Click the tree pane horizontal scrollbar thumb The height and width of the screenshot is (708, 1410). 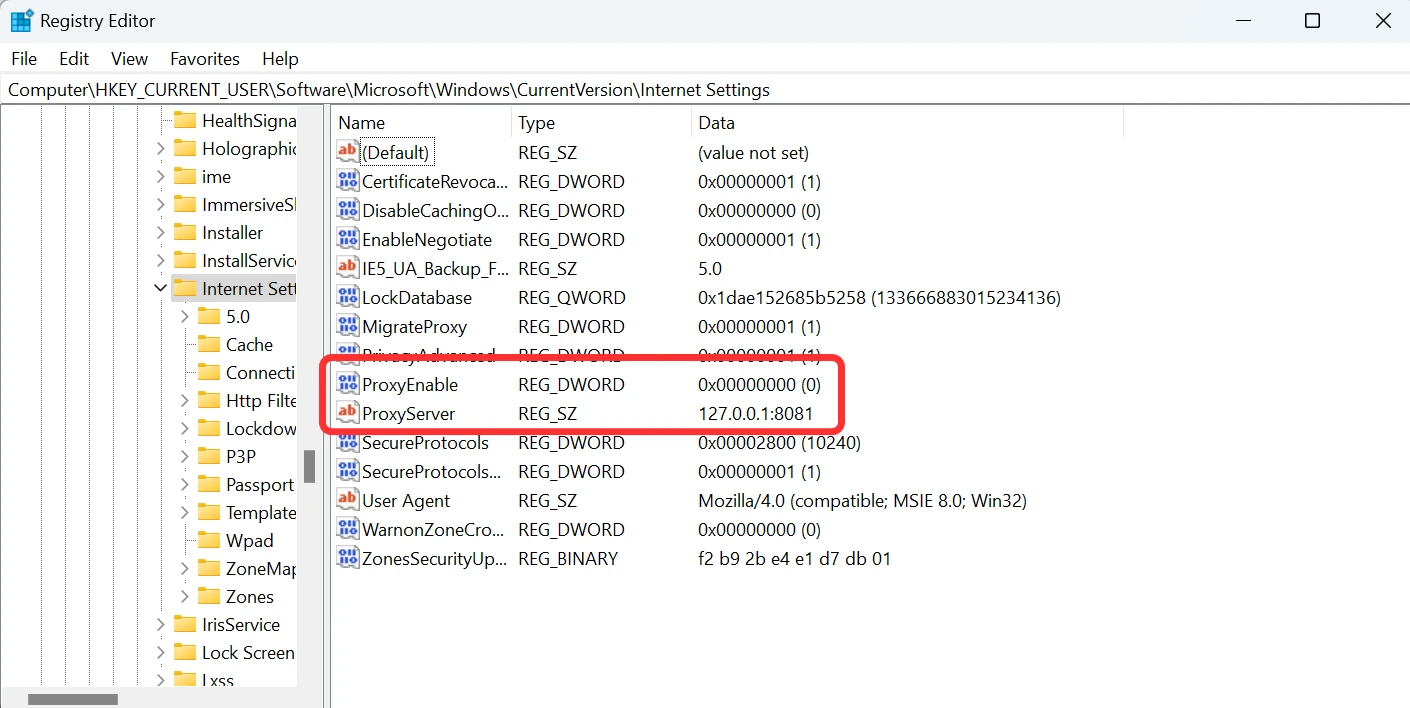coord(72,699)
